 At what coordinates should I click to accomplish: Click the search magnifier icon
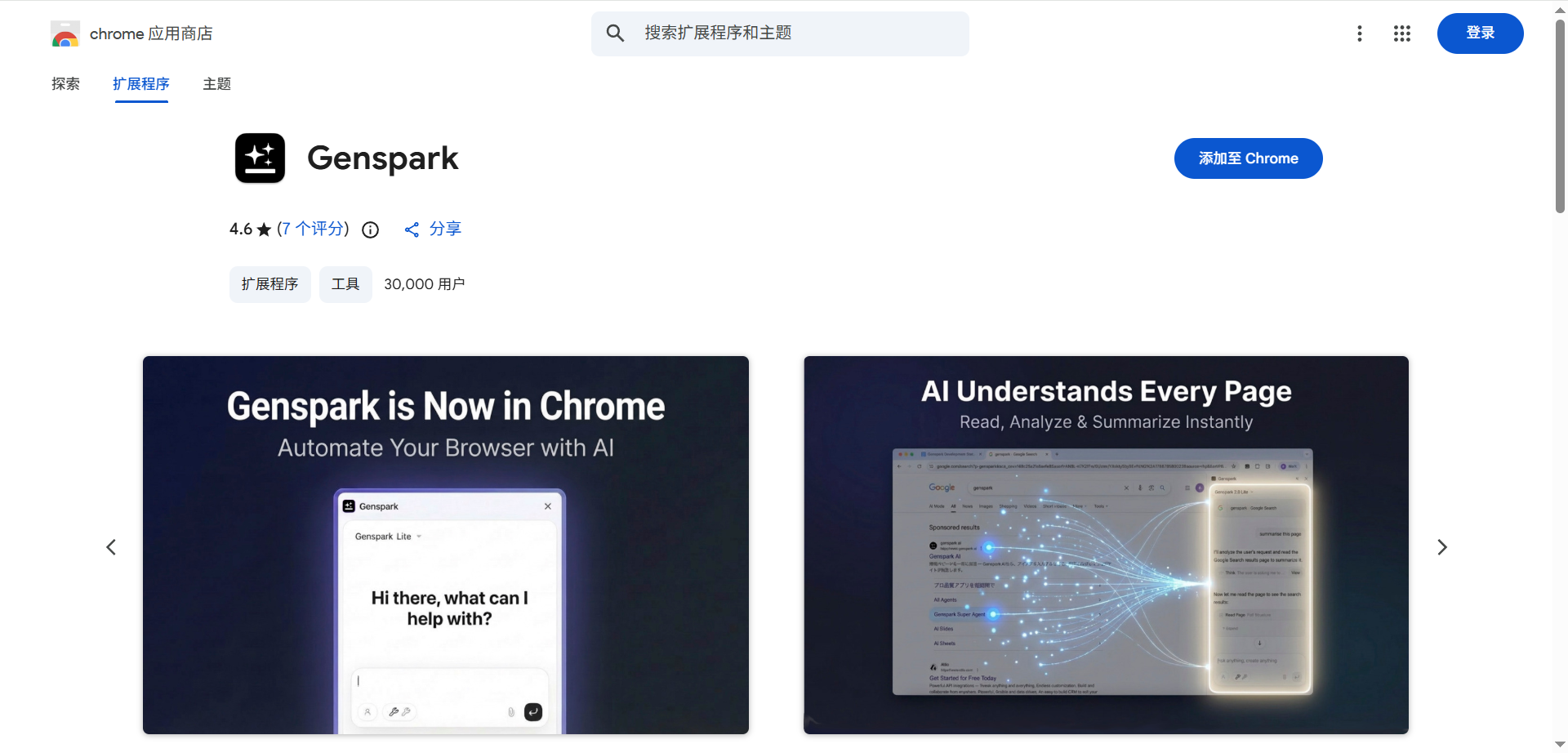click(x=615, y=33)
